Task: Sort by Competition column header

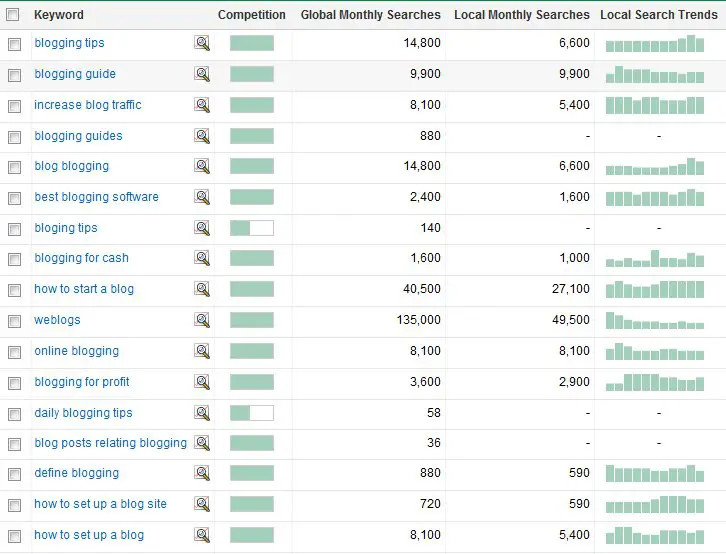Action: 251,15
